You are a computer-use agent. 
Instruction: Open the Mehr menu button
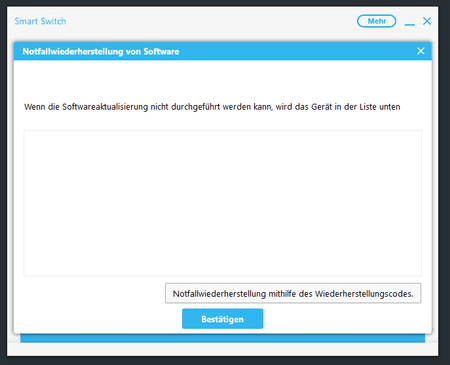[x=376, y=21]
